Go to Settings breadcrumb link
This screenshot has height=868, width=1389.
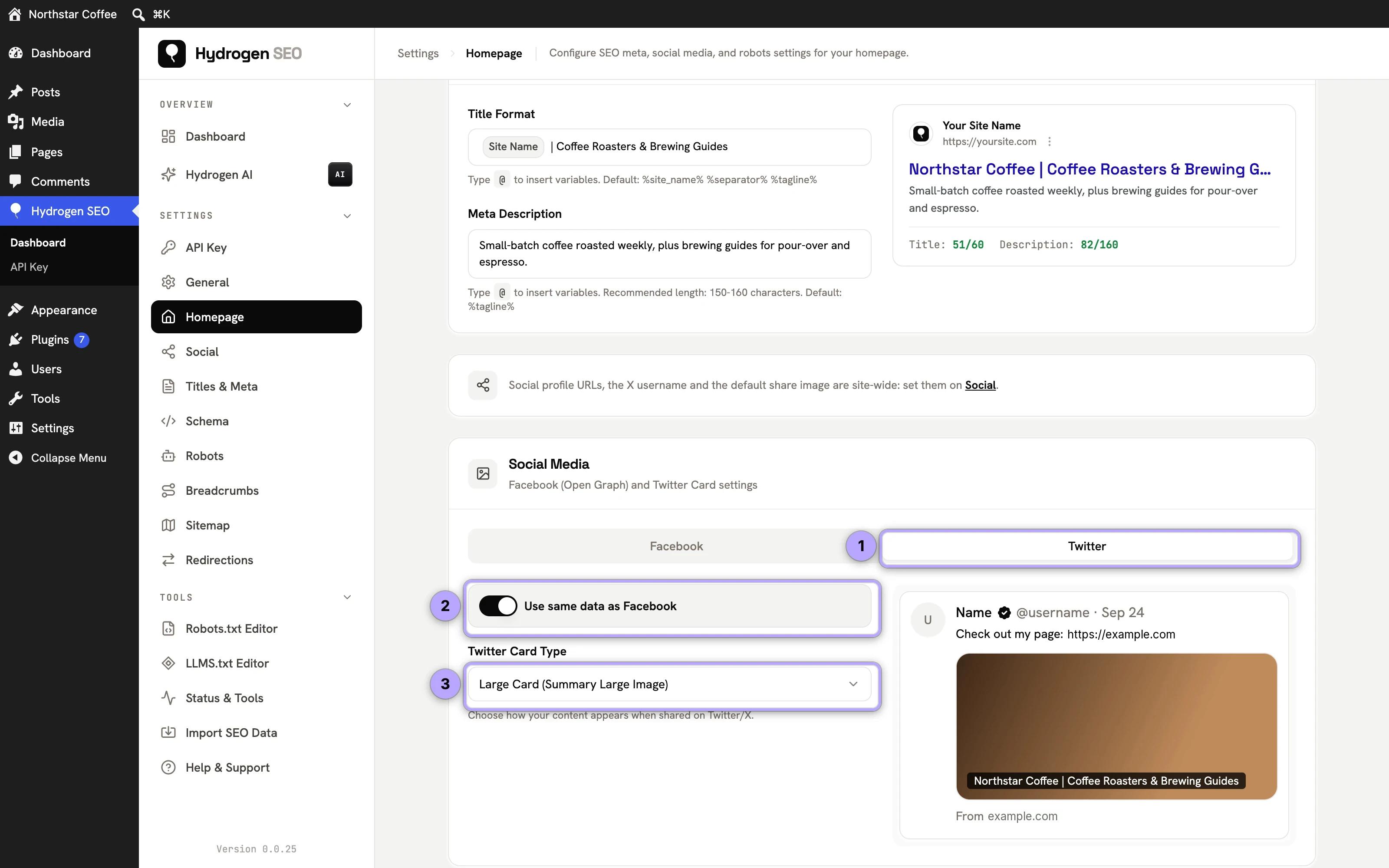click(x=418, y=53)
